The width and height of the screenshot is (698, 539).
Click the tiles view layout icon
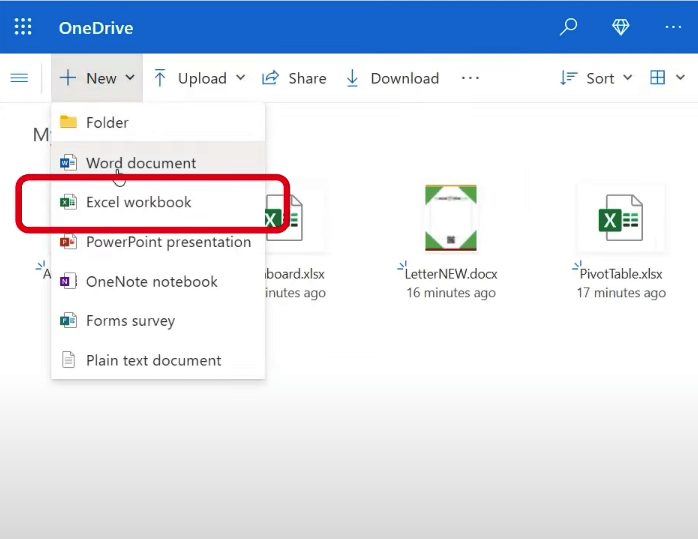point(657,77)
